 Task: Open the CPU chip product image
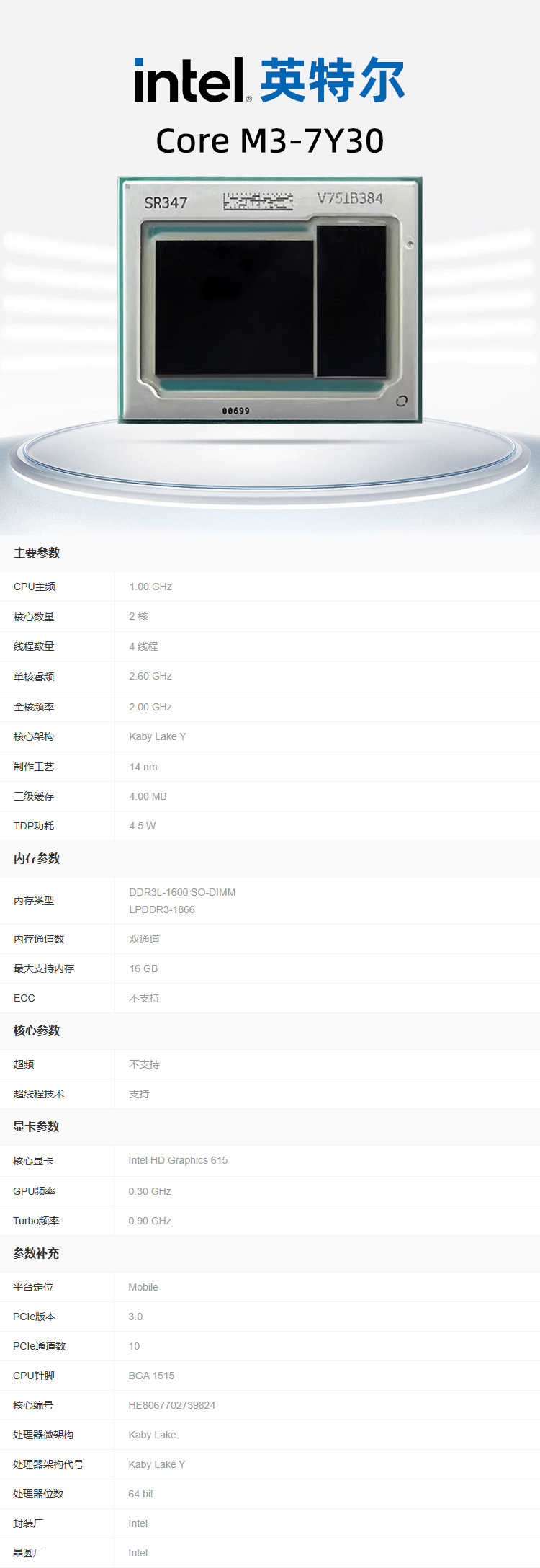point(270,299)
